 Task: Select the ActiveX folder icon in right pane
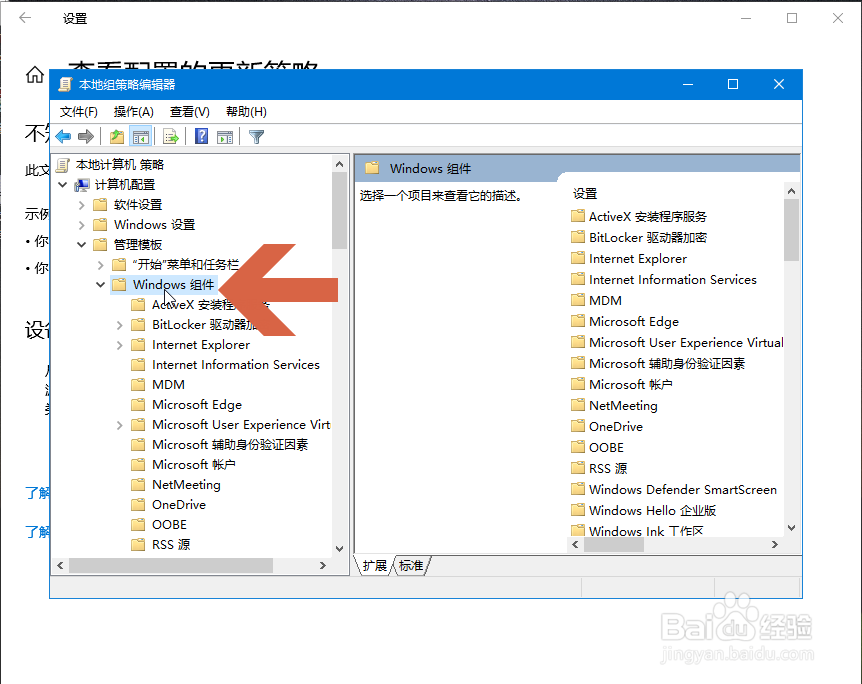578,216
